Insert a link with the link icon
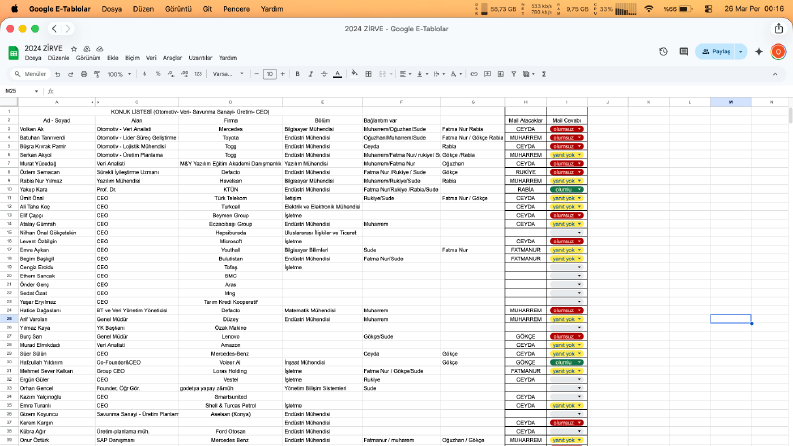This screenshot has width=793, height=446. click(x=474, y=74)
